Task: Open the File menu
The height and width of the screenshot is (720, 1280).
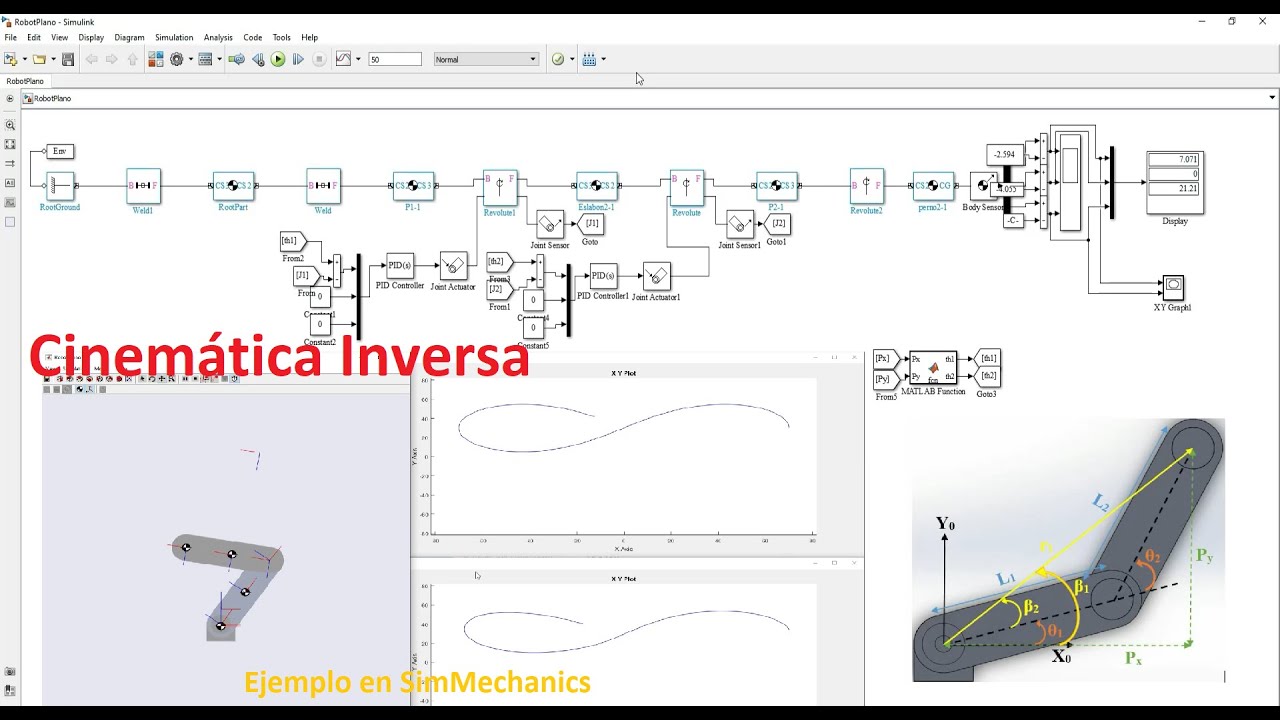Action: 11,37
